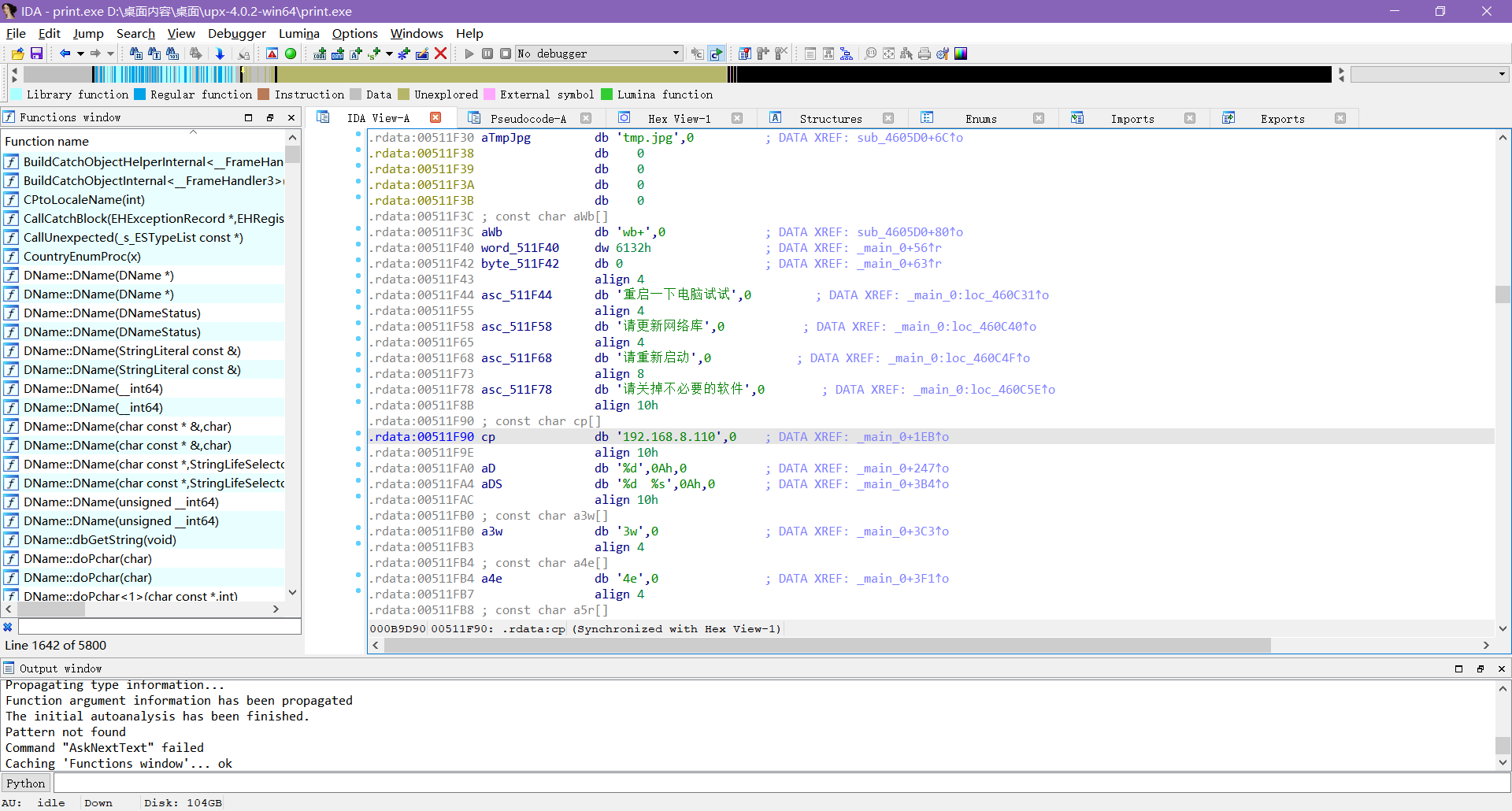Click the blue star with plus icon

click(404, 54)
